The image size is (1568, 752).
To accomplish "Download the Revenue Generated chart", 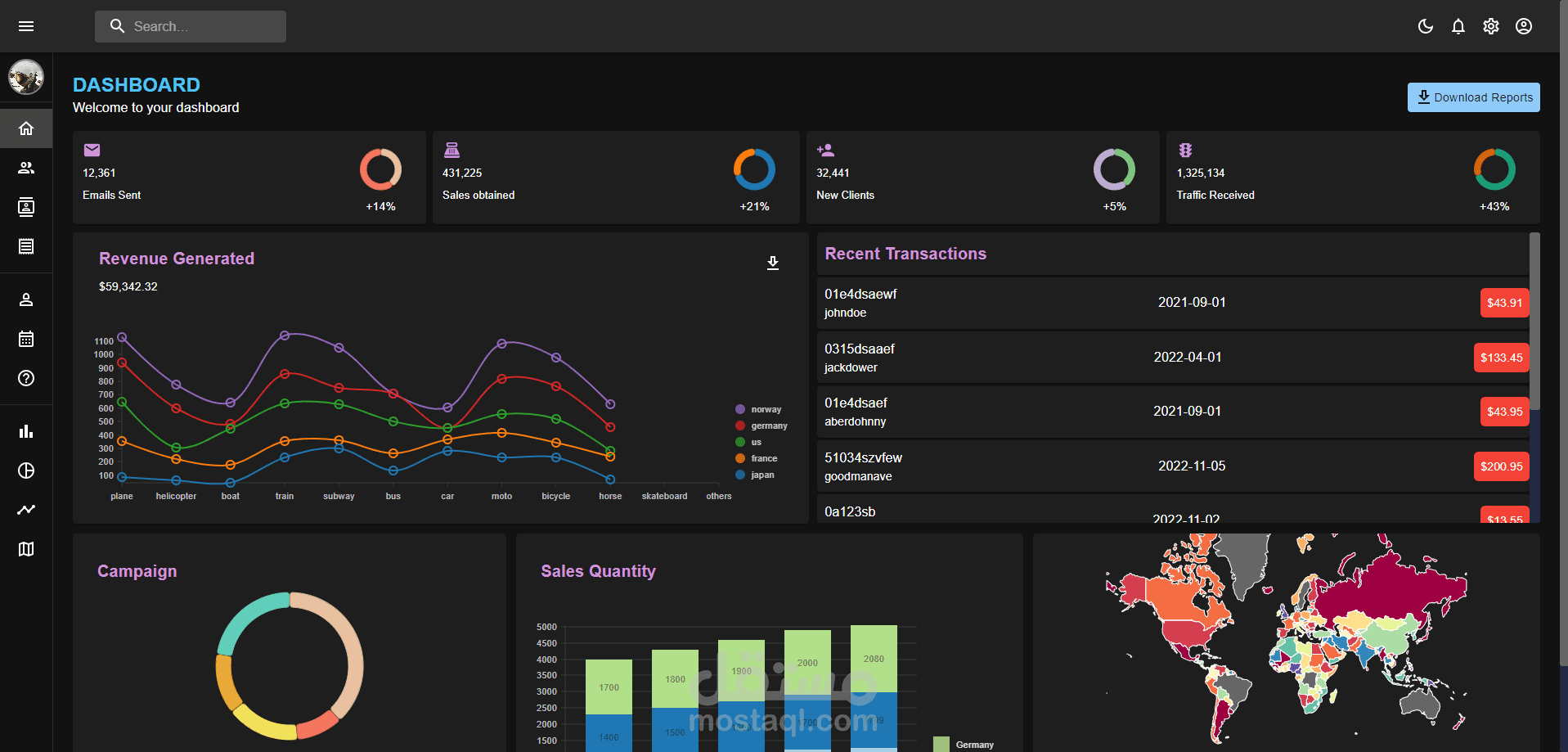I will pos(773,263).
